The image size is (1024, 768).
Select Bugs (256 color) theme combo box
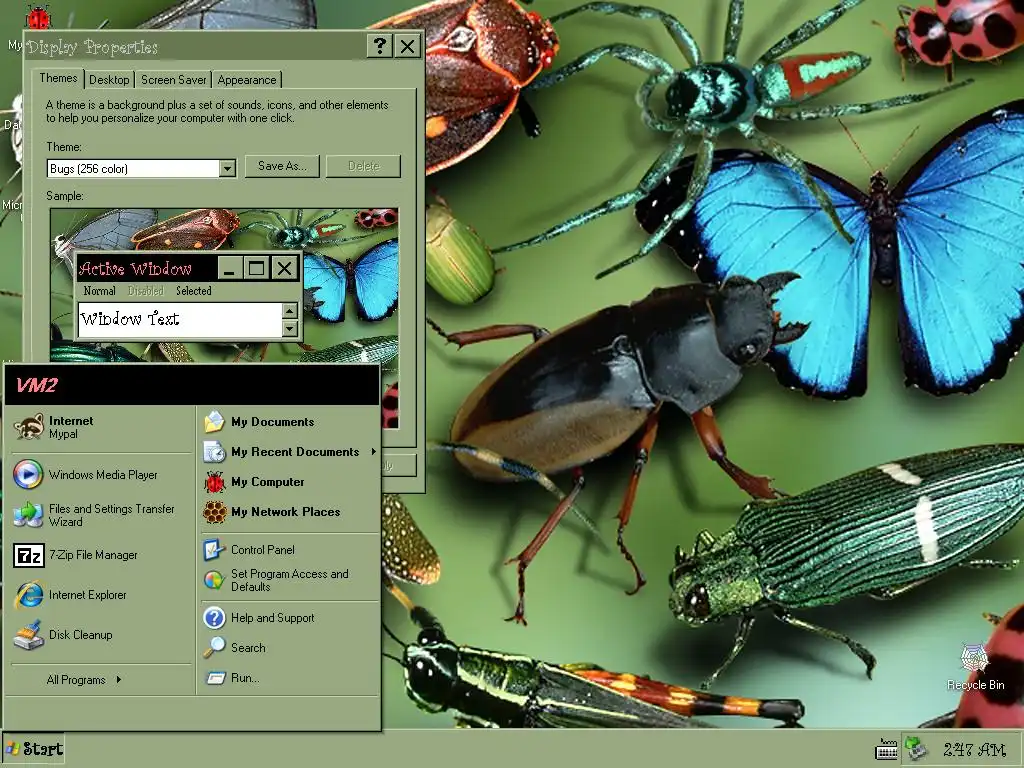[x=141, y=168]
